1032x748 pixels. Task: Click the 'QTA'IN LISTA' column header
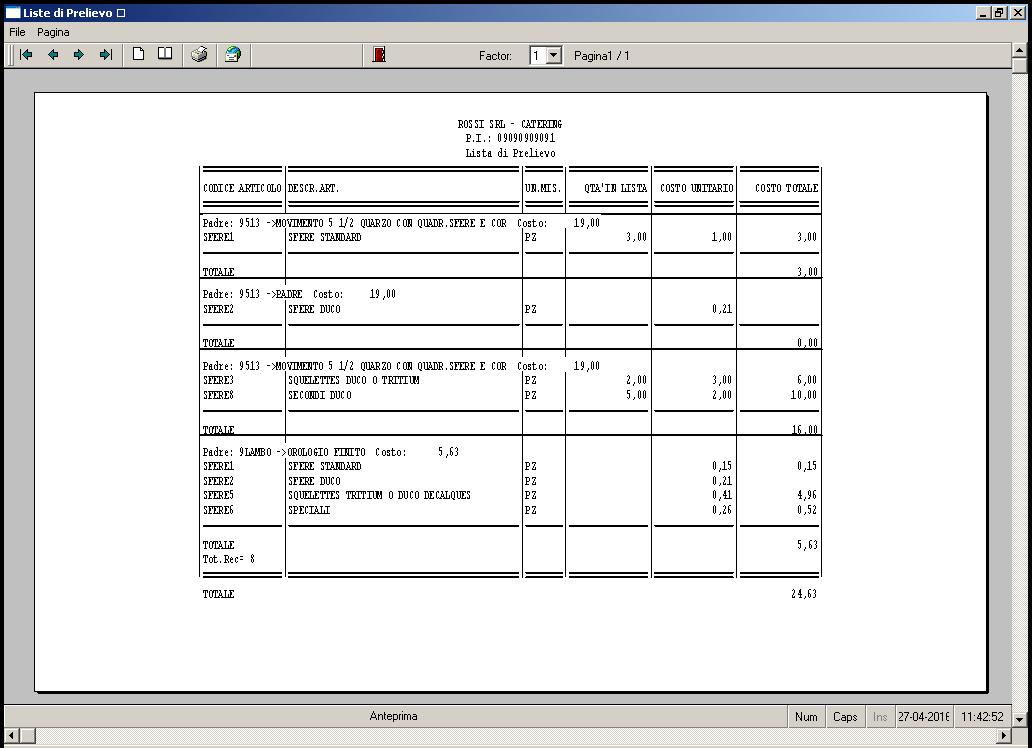(x=615, y=188)
